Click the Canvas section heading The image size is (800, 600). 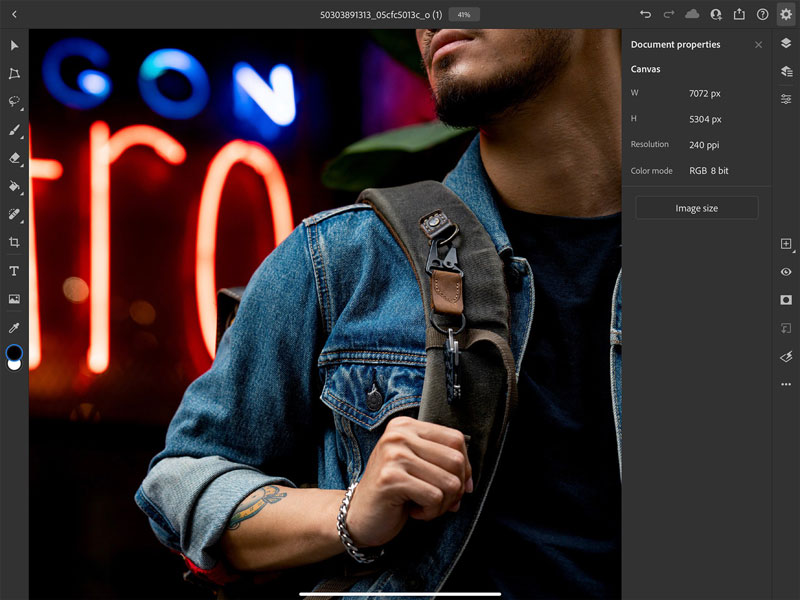point(645,69)
